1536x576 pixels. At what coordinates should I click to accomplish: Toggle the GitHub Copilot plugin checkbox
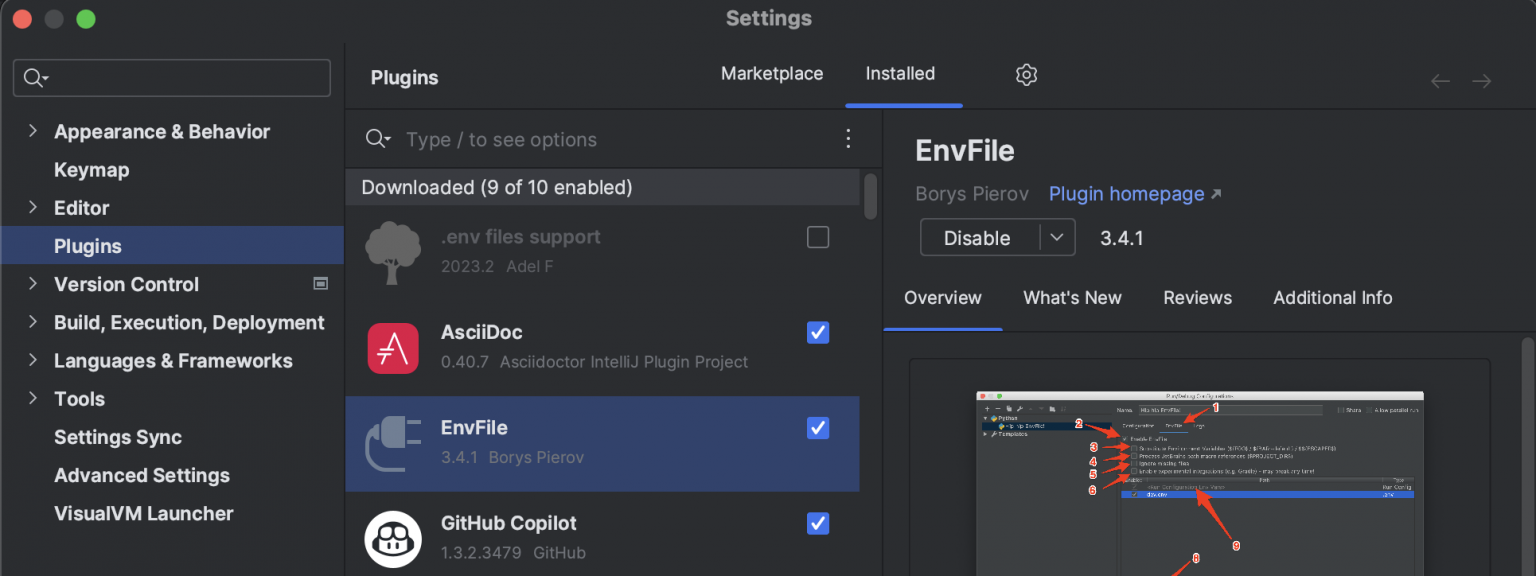click(818, 523)
